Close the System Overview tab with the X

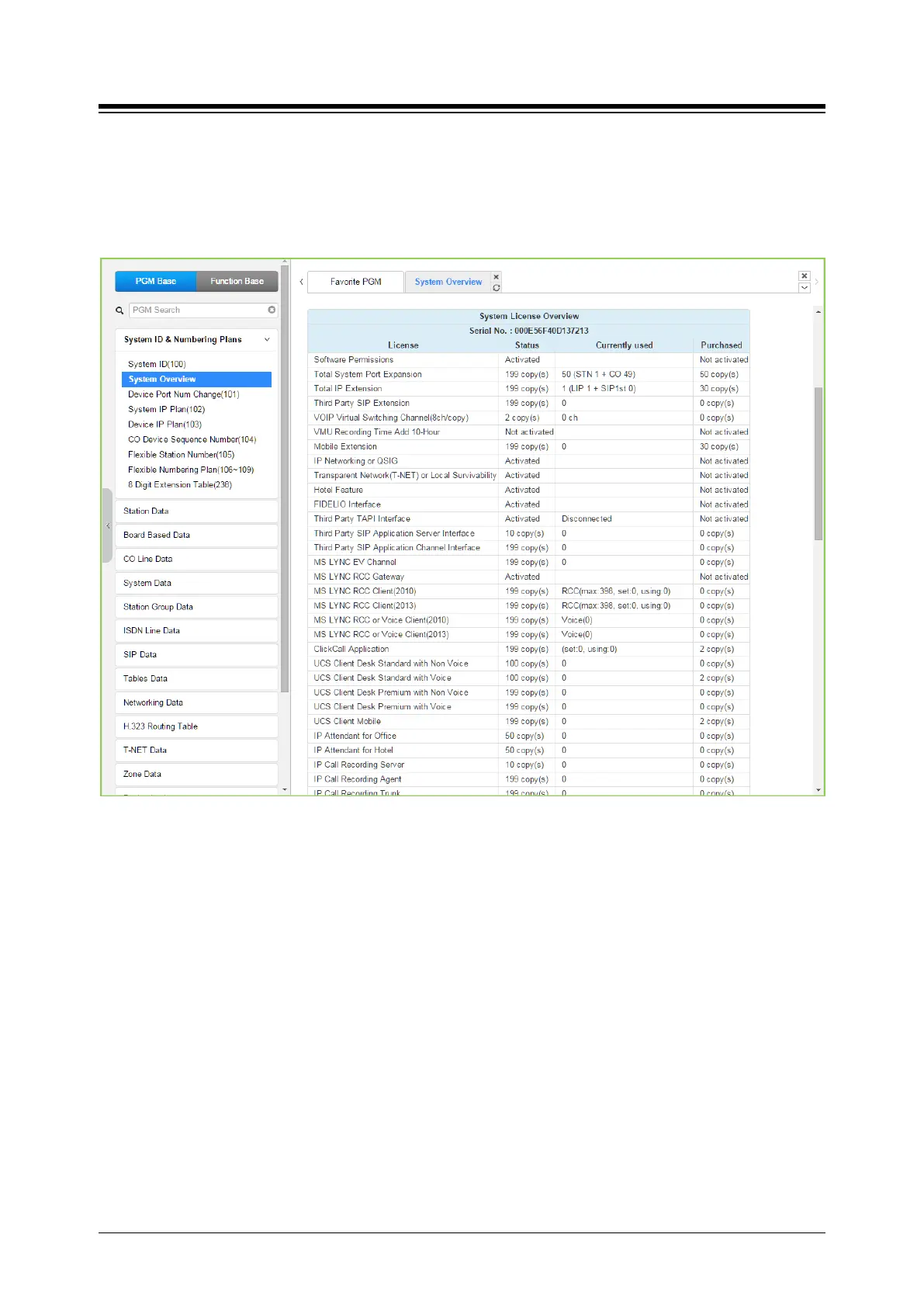pyautogui.click(x=497, y=276)
